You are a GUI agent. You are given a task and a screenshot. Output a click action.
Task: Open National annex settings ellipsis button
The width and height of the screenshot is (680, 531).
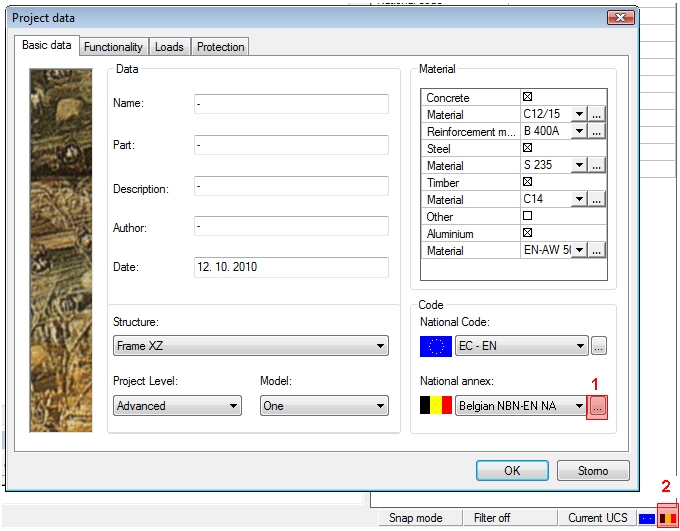tap(597, 407)
